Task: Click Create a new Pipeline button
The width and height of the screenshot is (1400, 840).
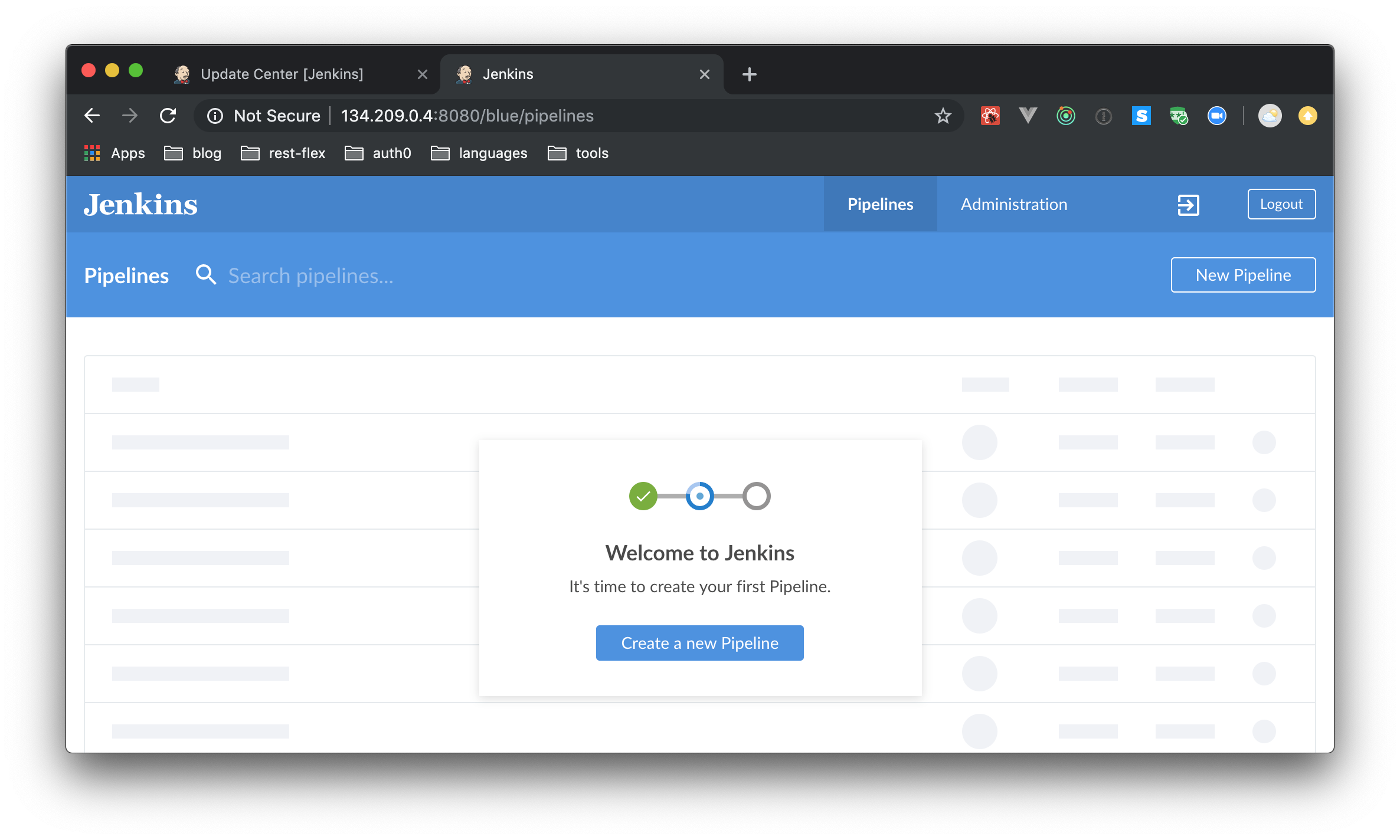Action: point(699,643)
